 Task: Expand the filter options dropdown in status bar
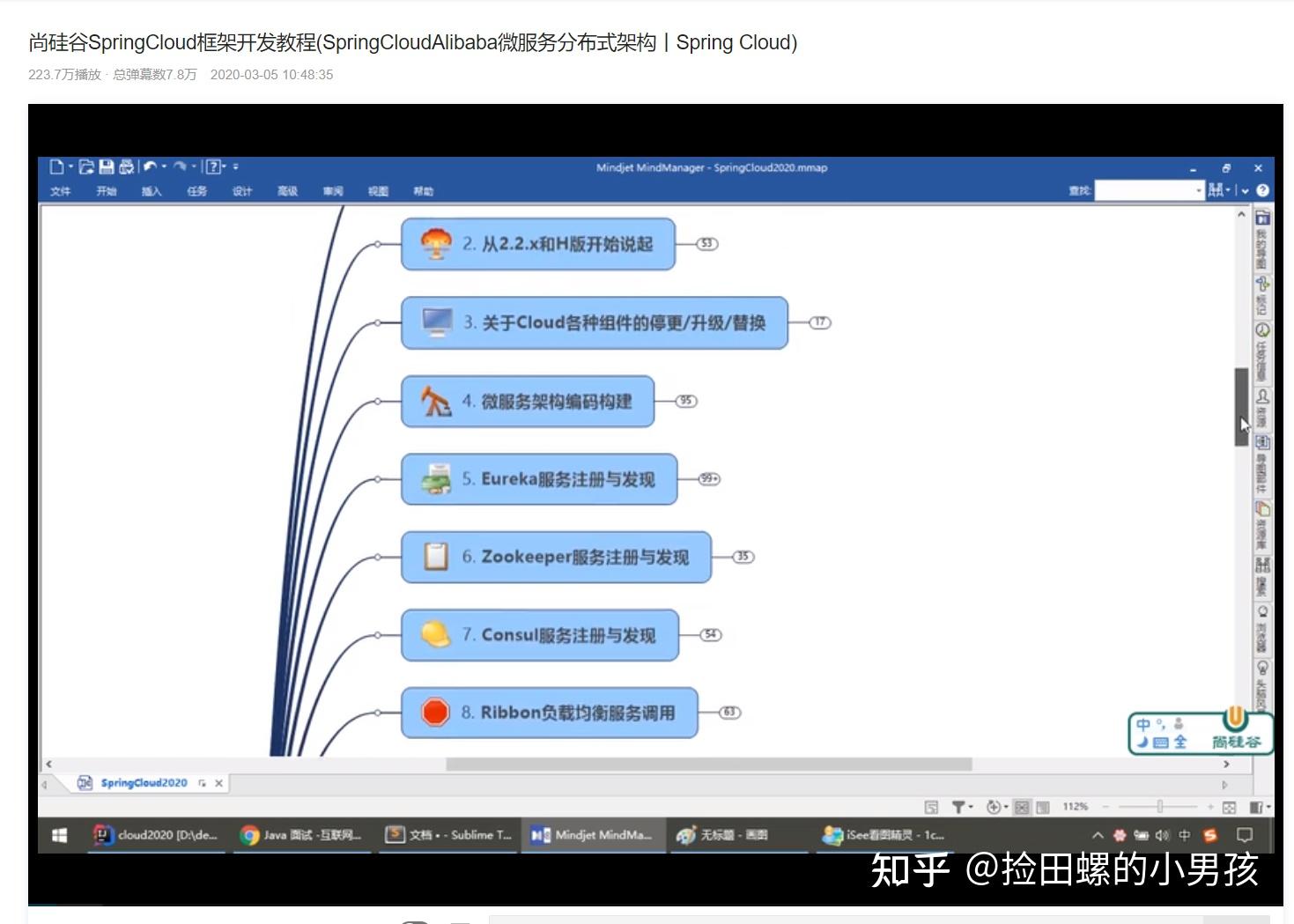(x=972, y=806)
